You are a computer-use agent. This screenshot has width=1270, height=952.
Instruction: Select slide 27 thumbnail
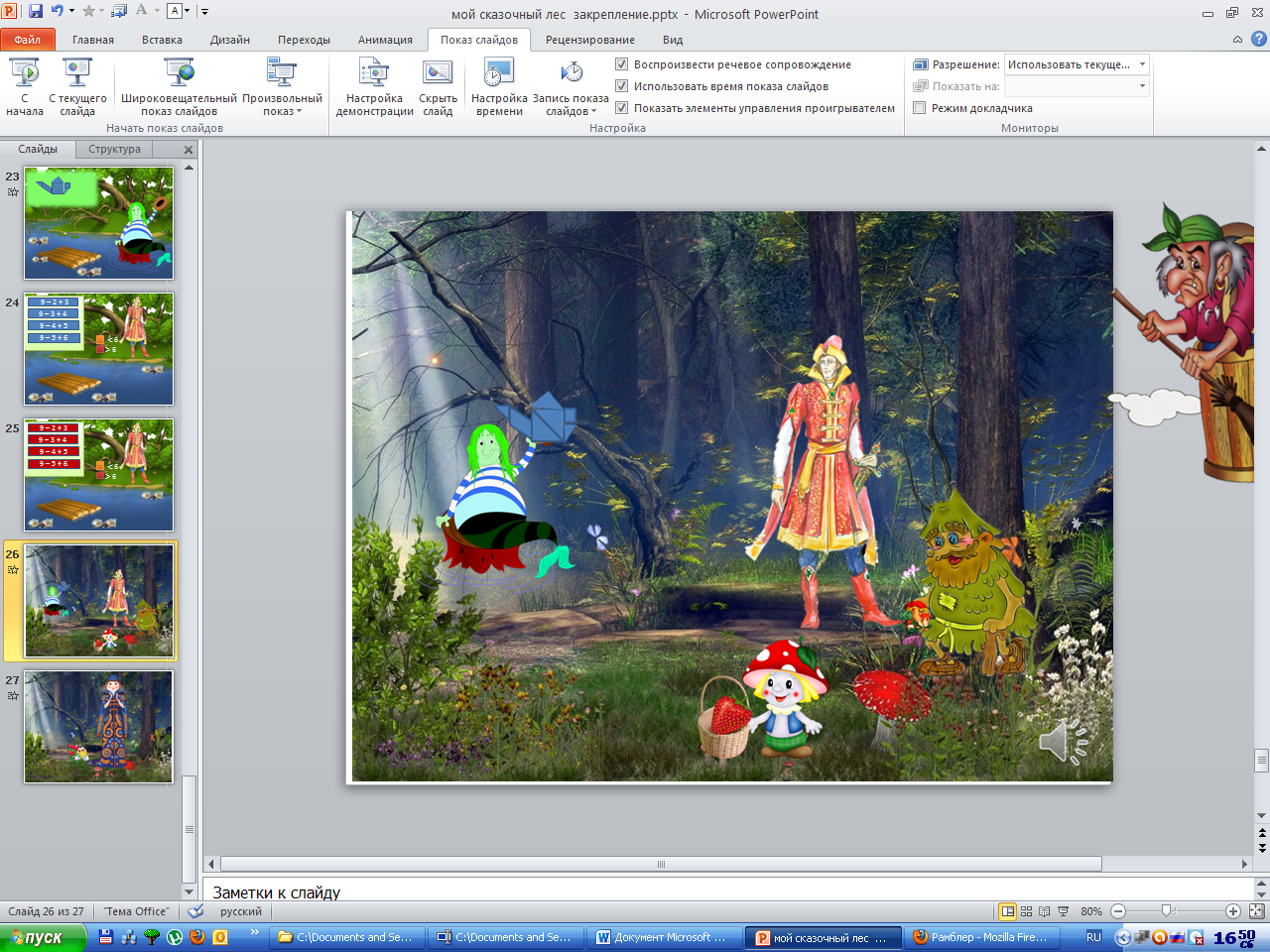coord(98,727)
